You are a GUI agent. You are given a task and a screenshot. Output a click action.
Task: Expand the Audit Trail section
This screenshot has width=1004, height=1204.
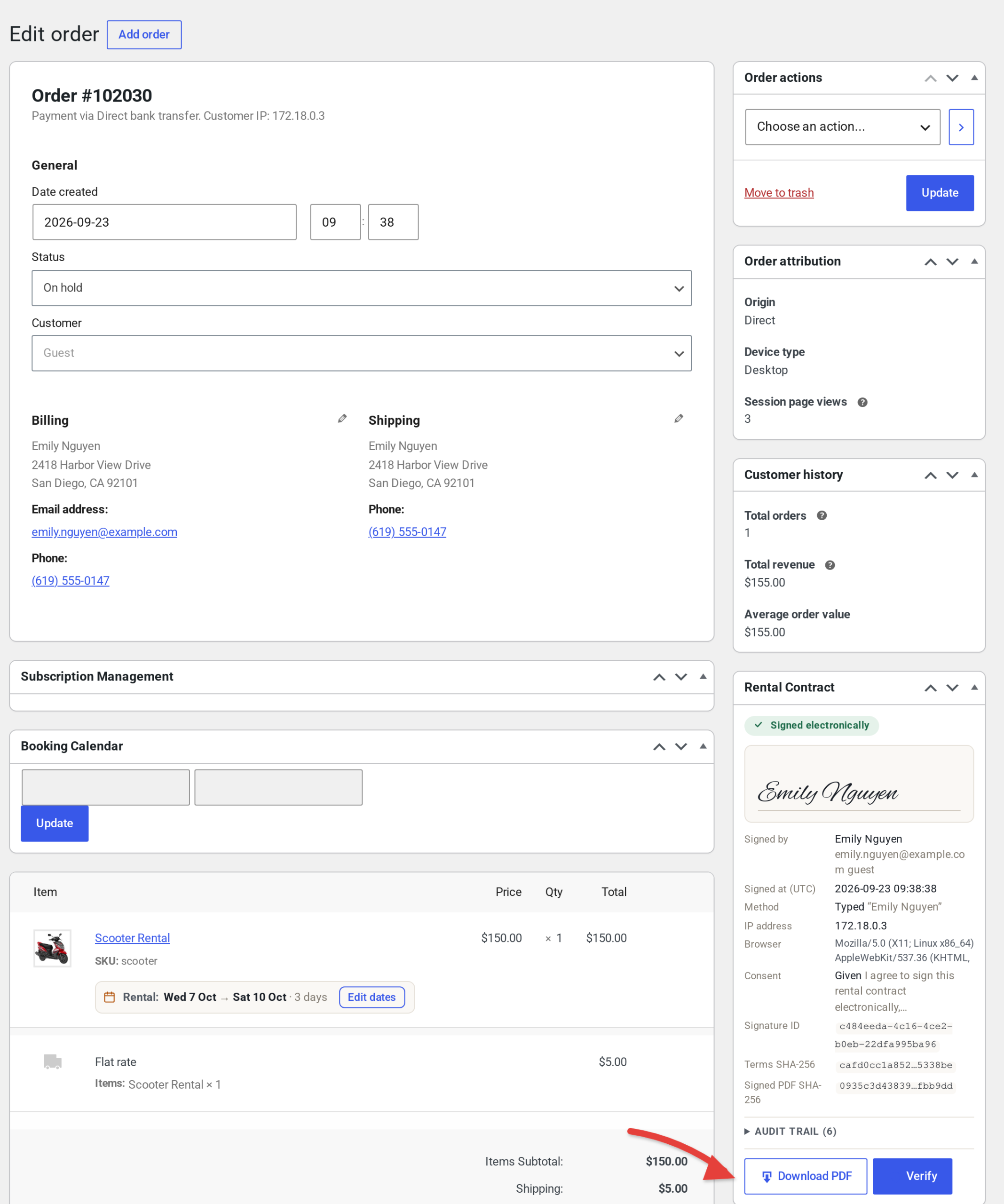790,1131
